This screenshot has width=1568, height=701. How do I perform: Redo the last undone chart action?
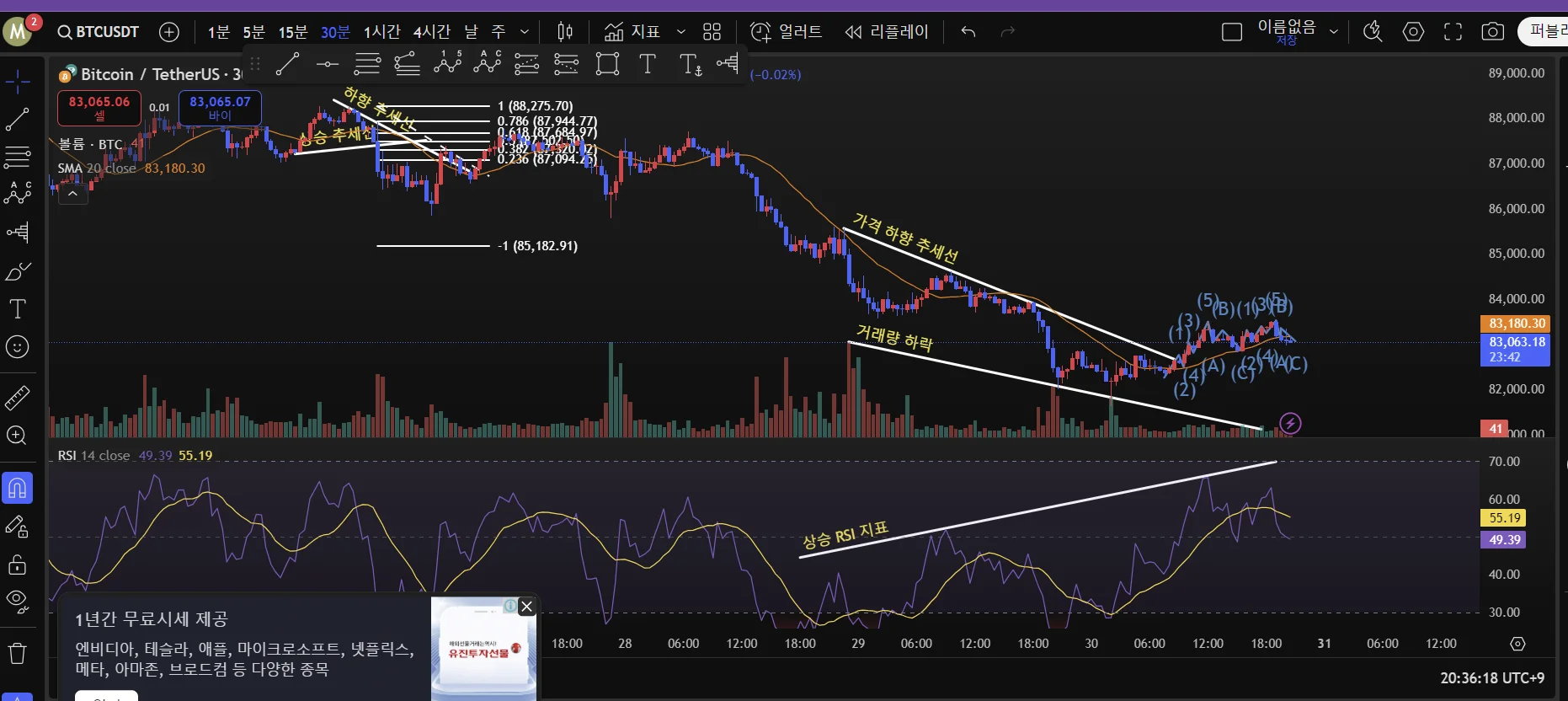tap(1008, 32)
